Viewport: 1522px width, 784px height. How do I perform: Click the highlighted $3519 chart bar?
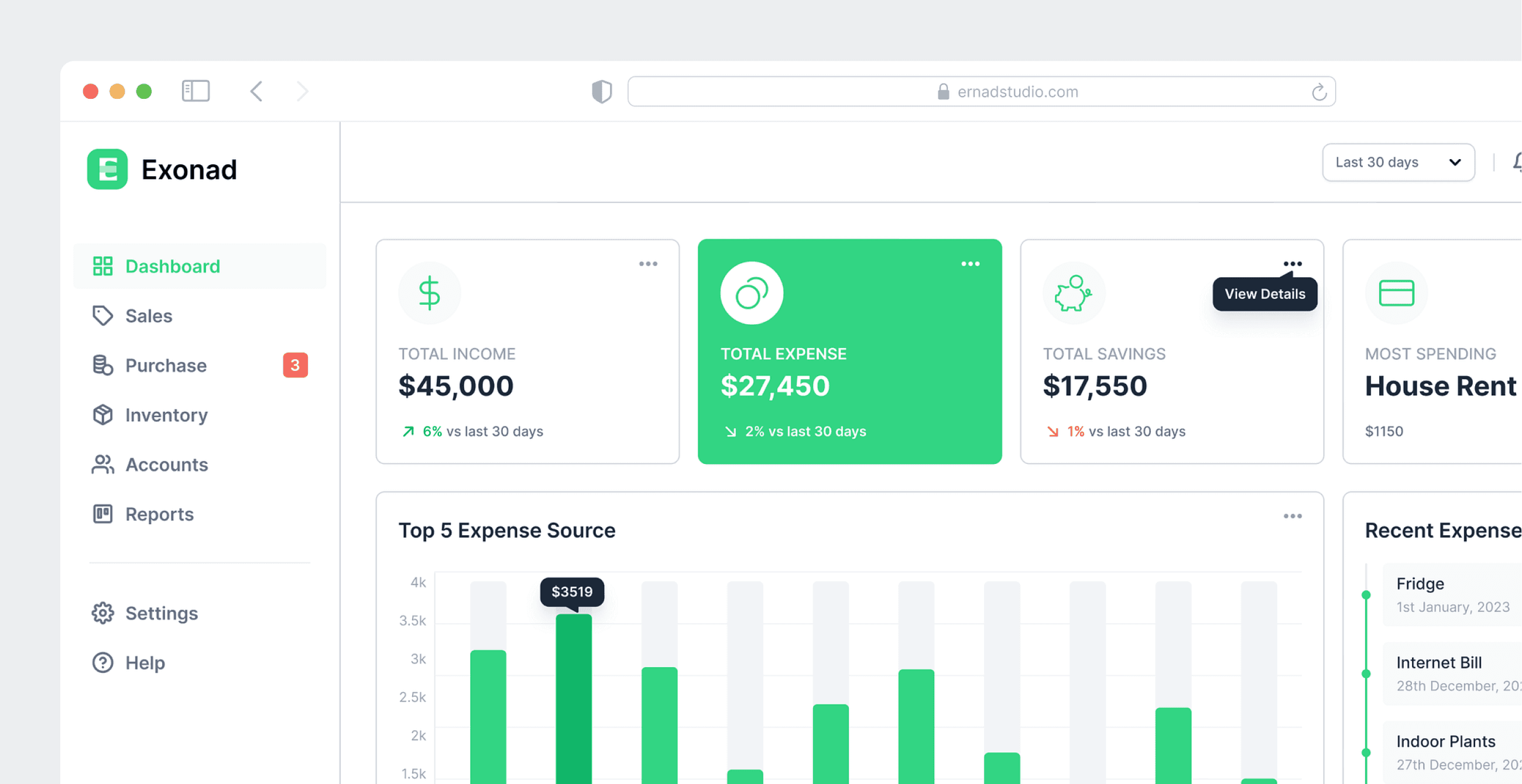pos(574,699)
